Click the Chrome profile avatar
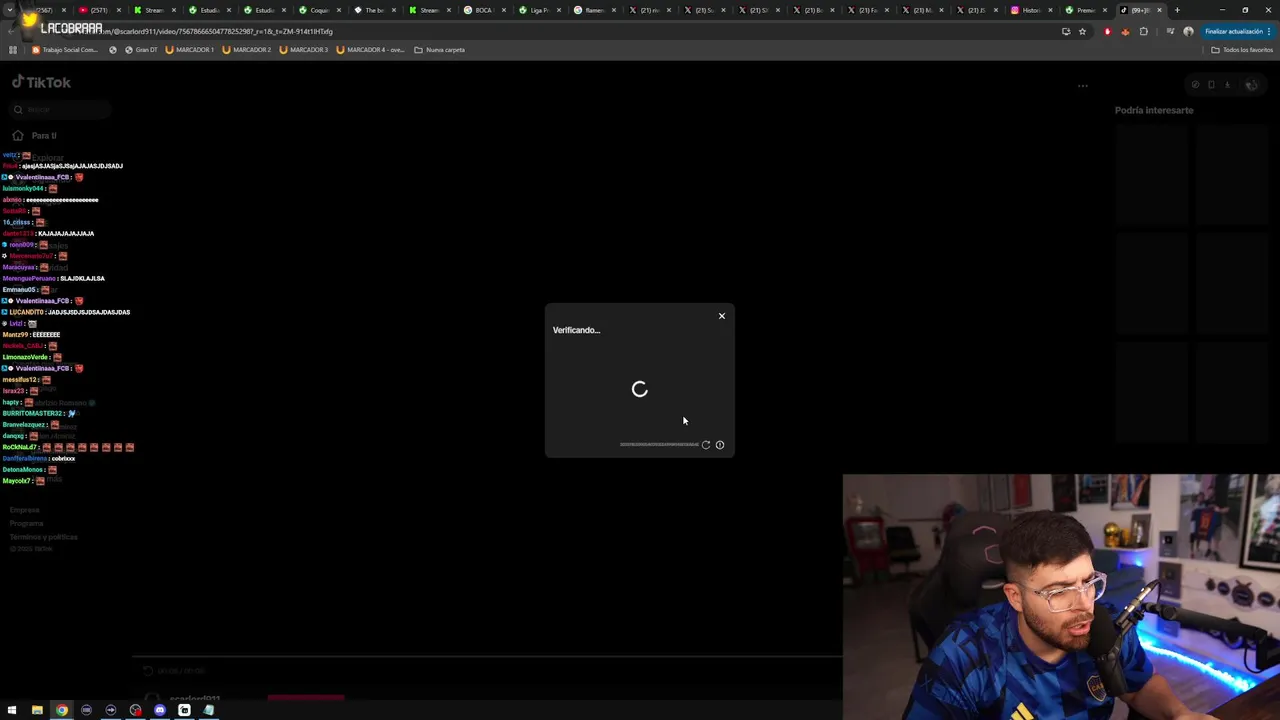Viewport: 1280px width, 720px height. 1188,31
